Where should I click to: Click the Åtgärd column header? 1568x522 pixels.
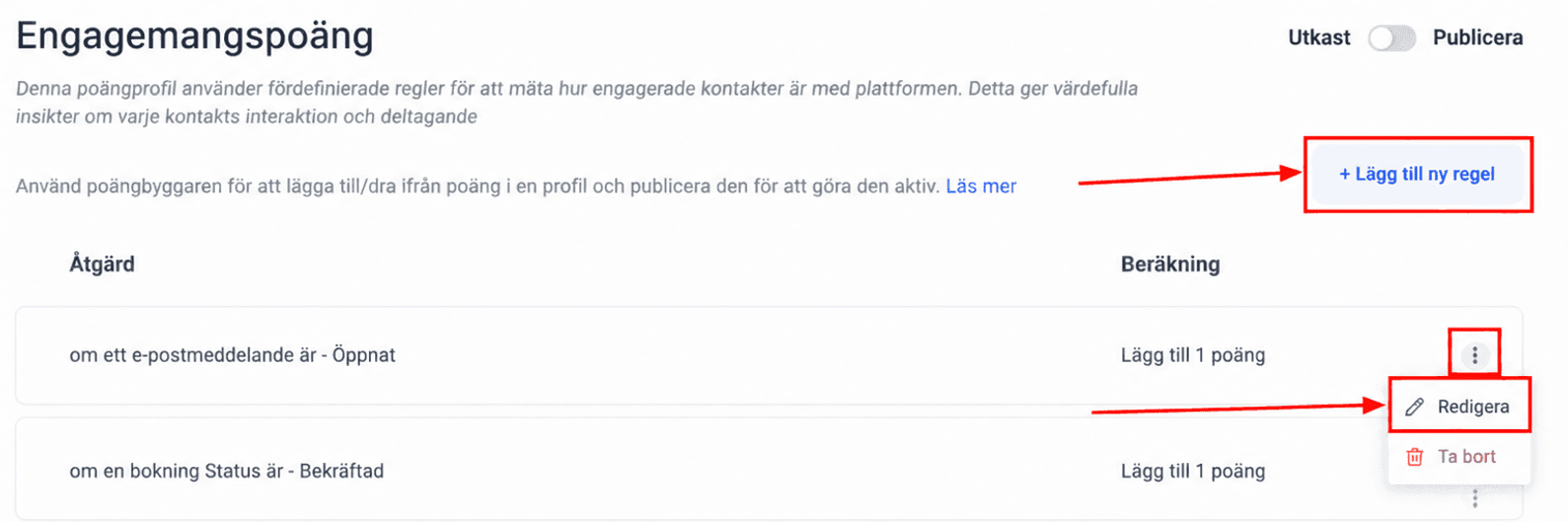(x=102, y=264)
